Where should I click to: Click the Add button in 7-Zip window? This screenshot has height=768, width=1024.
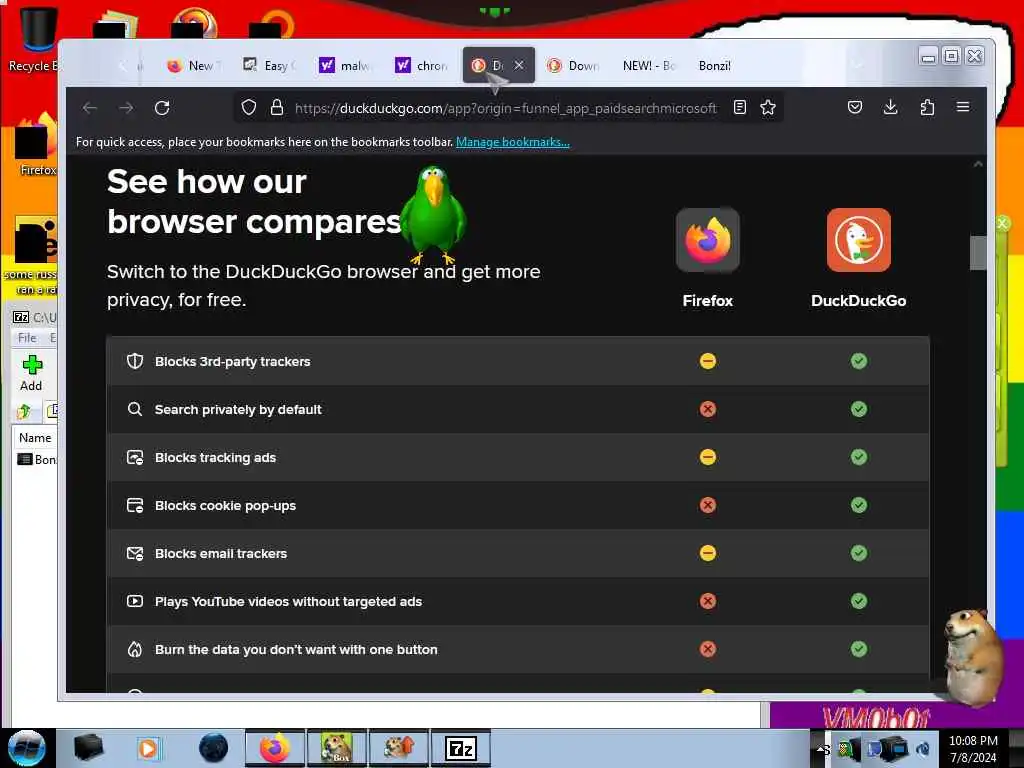coord(31,374)
